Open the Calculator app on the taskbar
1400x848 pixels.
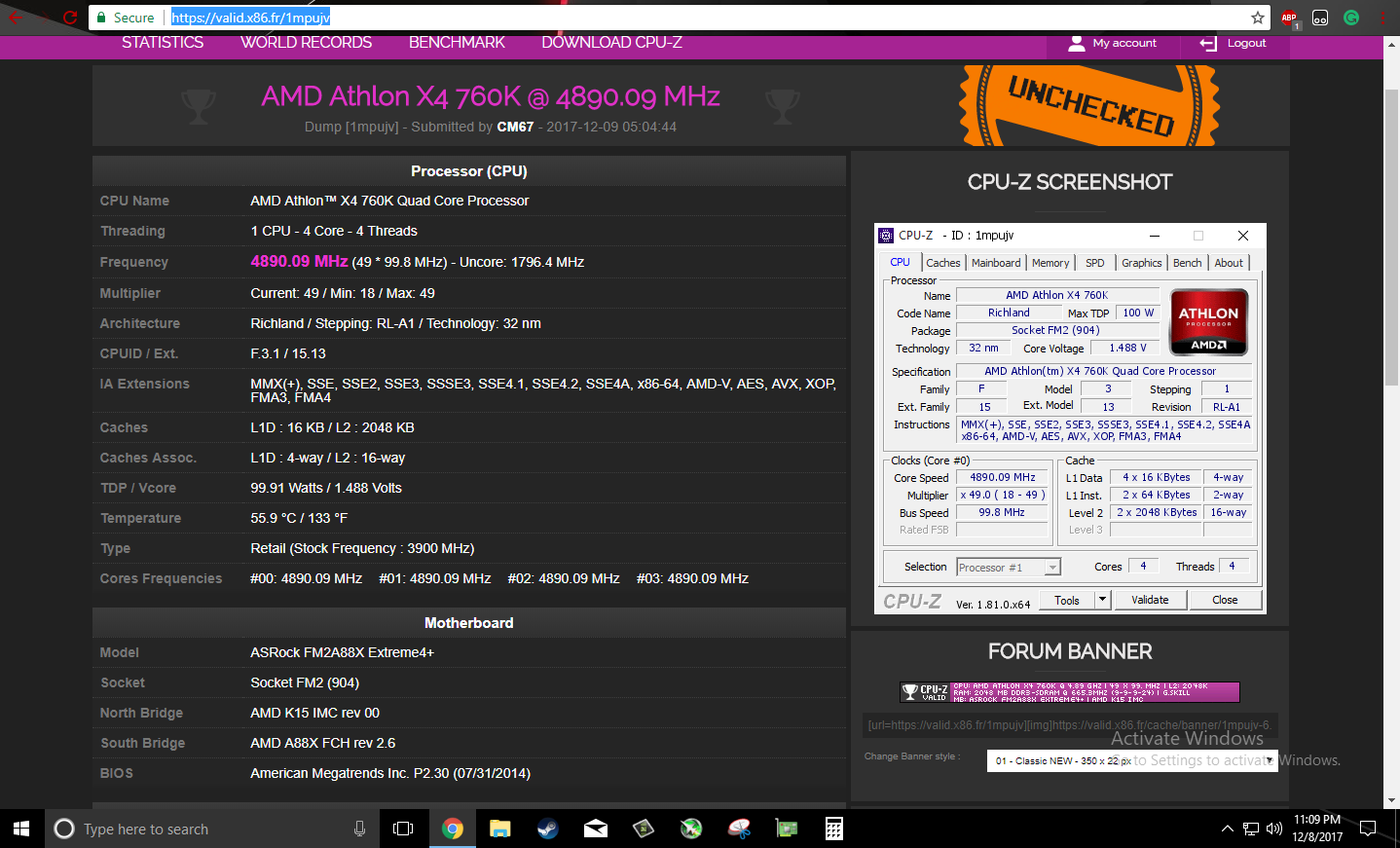coord(834,829)
